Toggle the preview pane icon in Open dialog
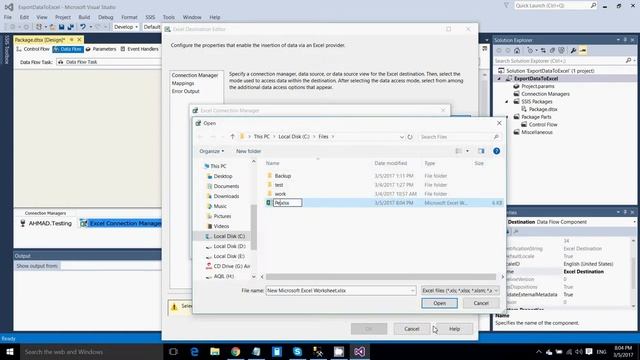The width and height of the screenshot is (640, 360). click(x=481, y=151)
